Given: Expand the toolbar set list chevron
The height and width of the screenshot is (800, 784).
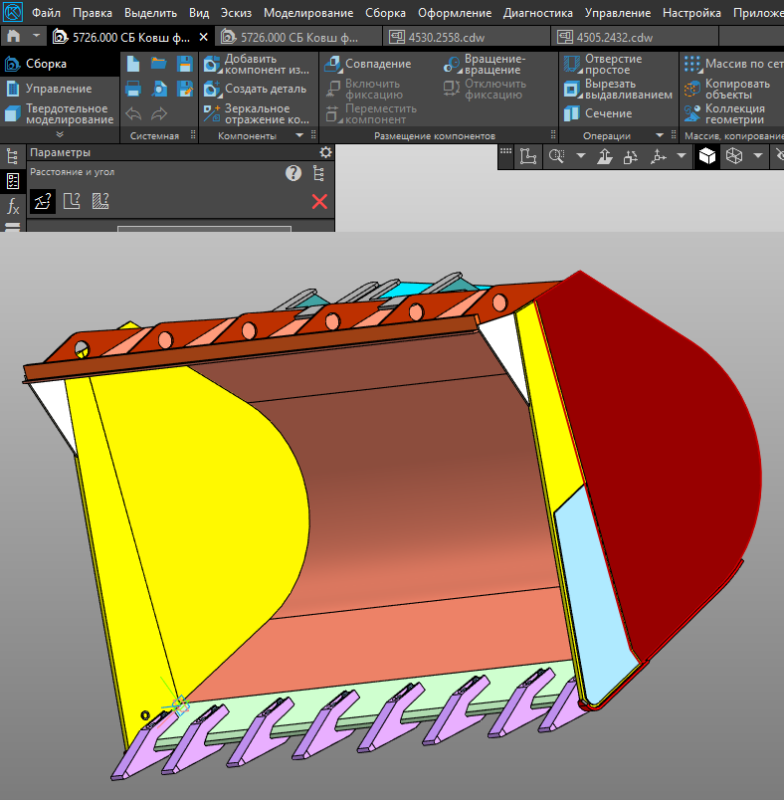Looking at the screenshot, I should coord(60,135).
